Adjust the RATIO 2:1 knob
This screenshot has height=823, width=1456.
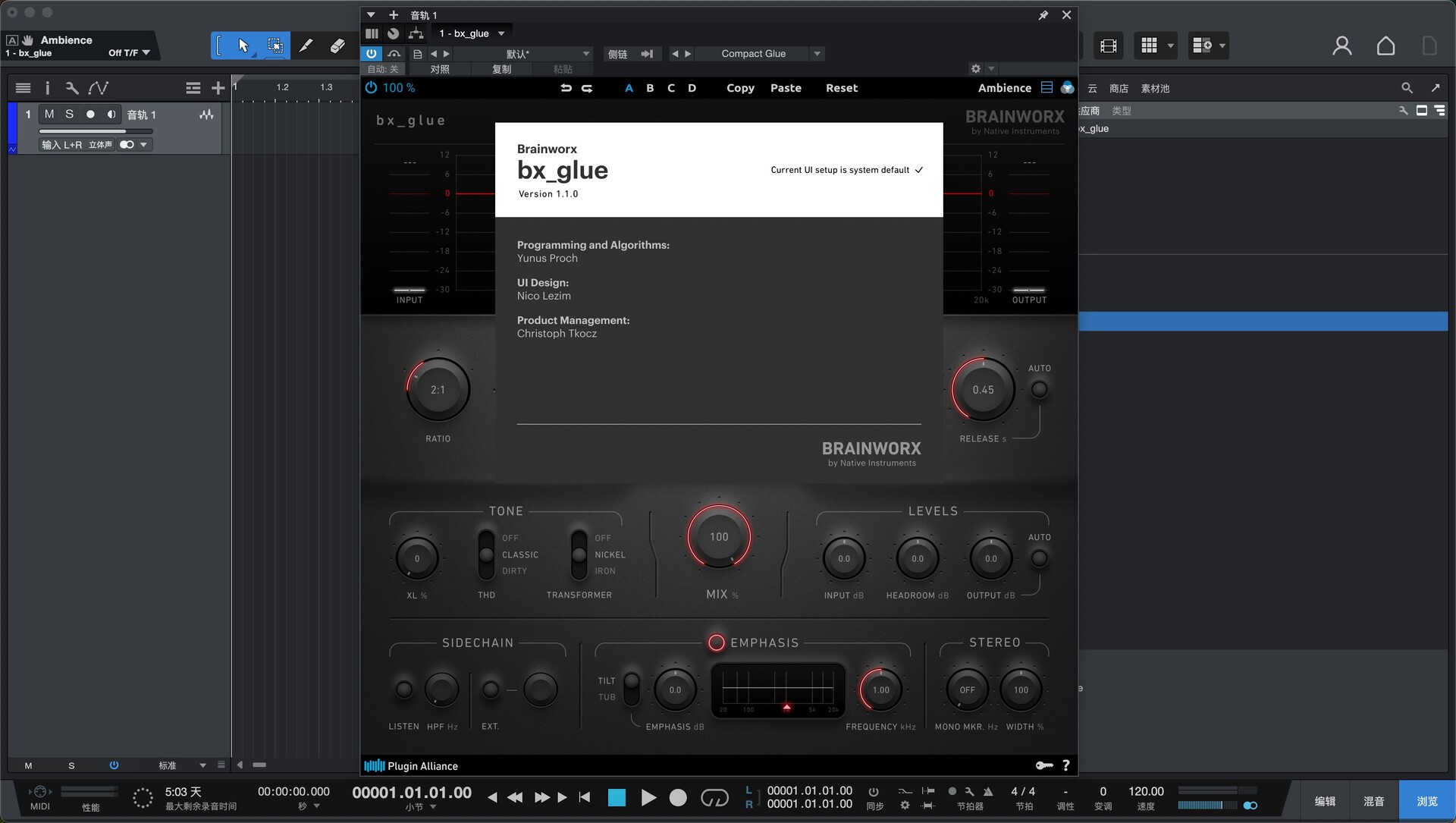click(x=438, y=389)
